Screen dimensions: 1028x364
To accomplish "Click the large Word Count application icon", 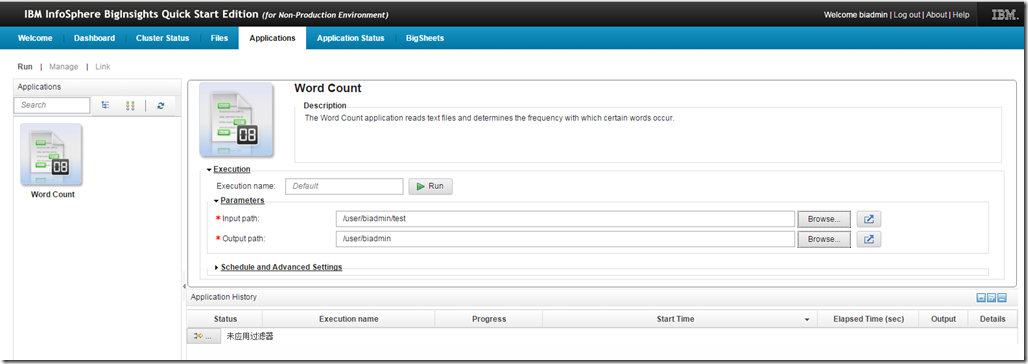I will (237, 119).
